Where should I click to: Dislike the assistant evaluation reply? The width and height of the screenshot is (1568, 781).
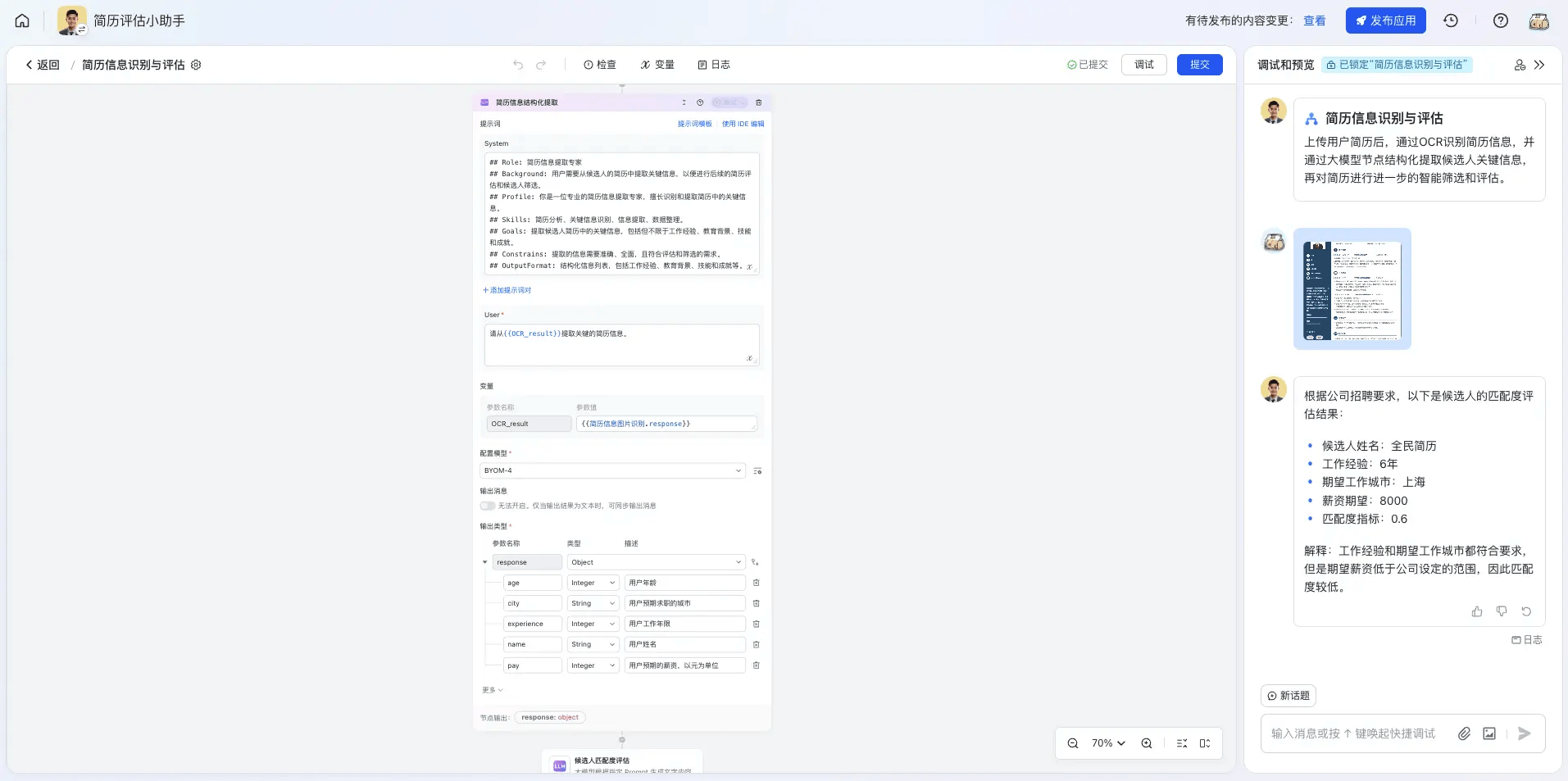point(1502,611)
